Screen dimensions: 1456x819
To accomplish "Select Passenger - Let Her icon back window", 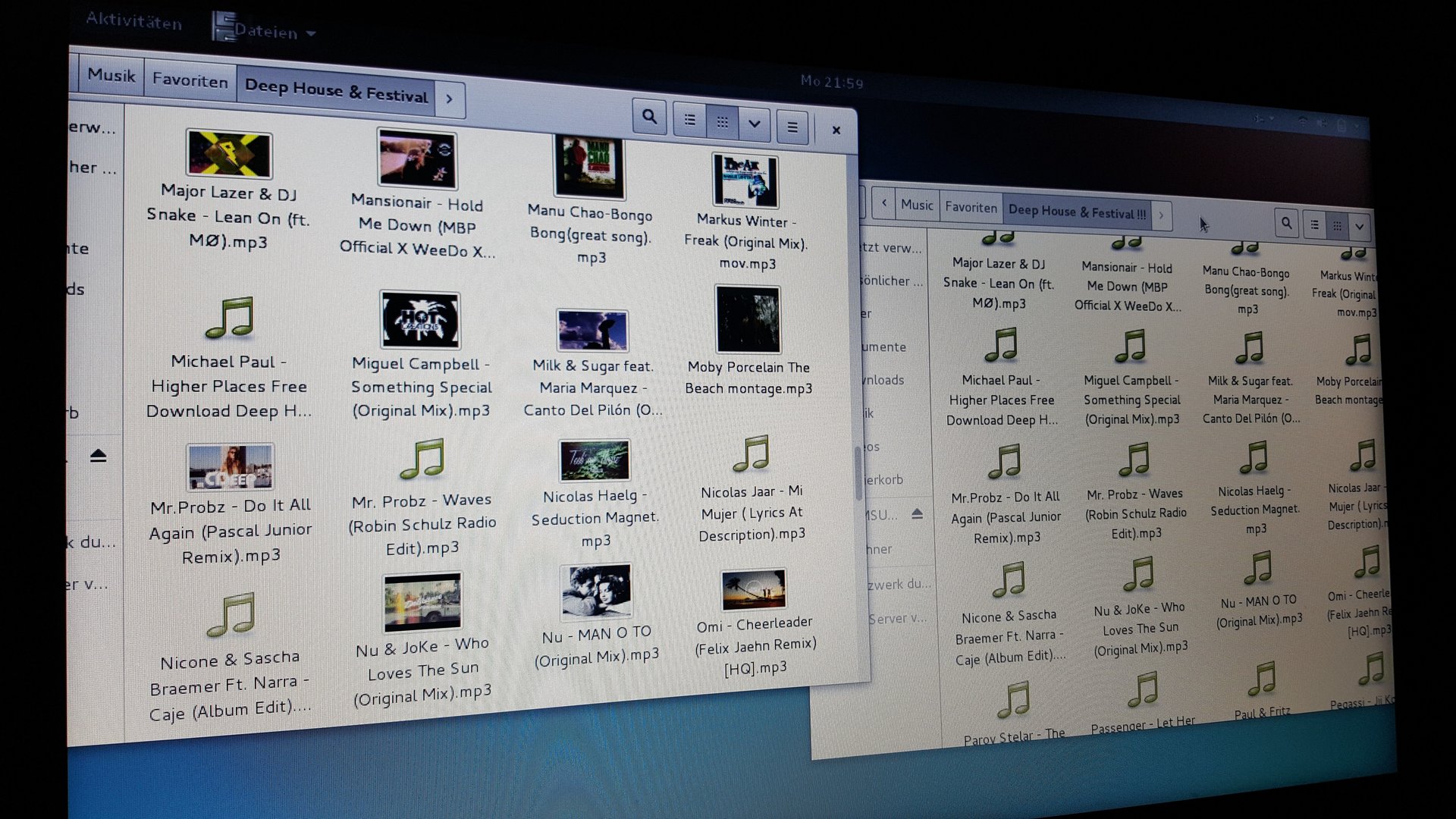I will 1144,689.
